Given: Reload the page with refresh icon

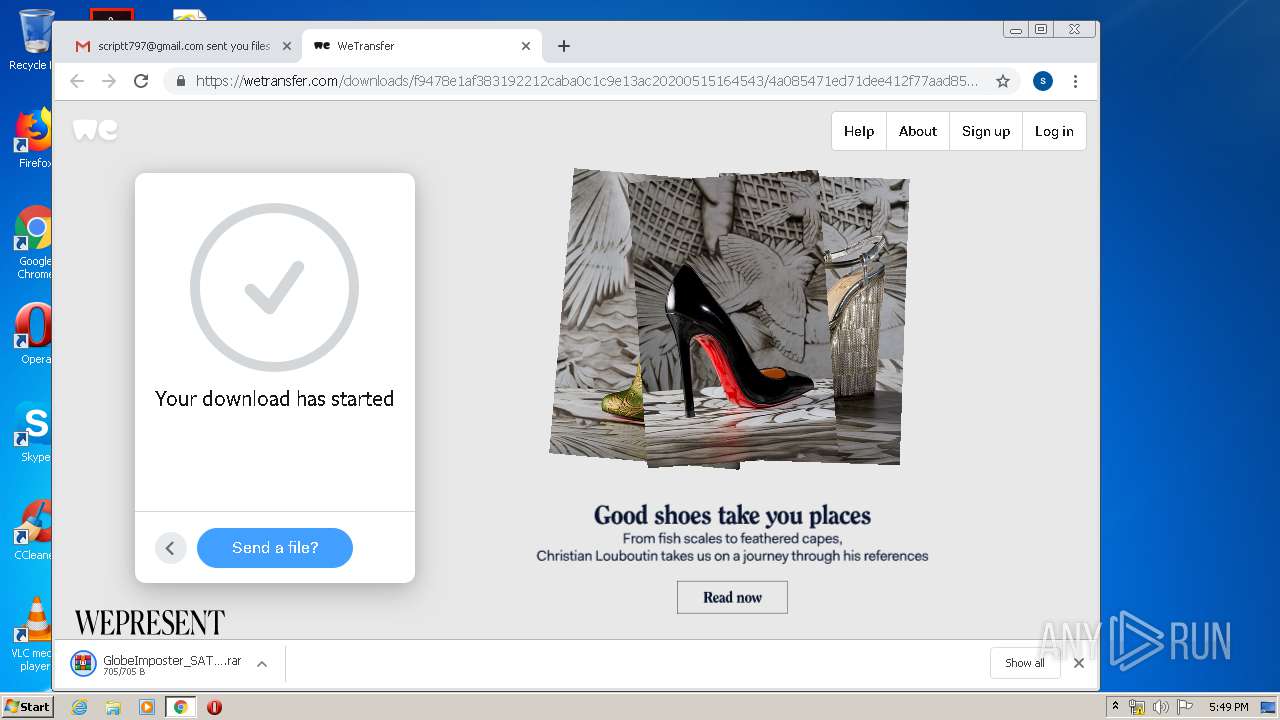Looking at the screenshot, I should pyautogui.click(x=141, y=81).
